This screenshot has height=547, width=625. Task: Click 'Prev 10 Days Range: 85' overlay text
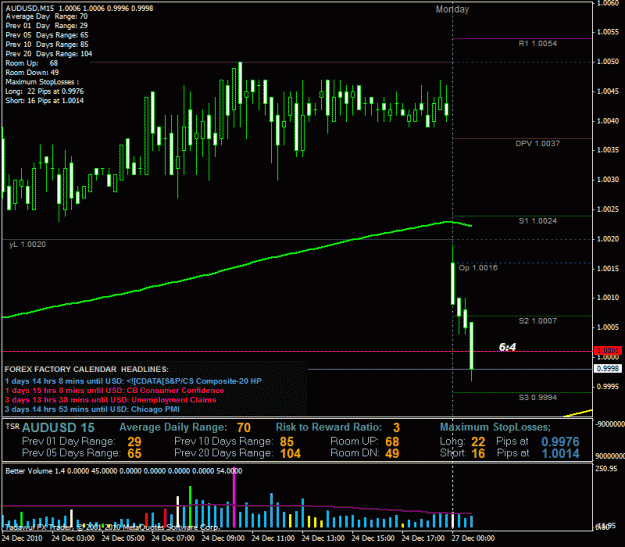pos(47,45)
